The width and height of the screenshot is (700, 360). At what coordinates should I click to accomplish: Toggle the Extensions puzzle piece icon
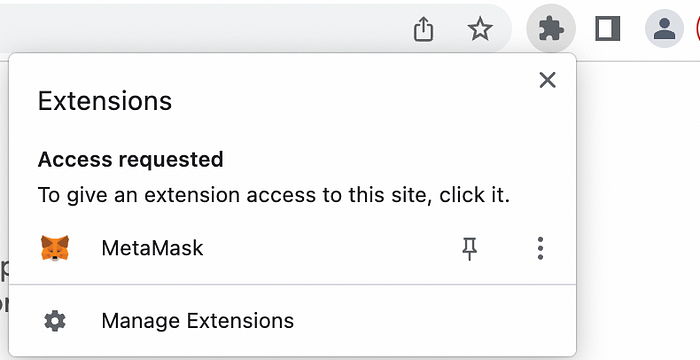tap(551, 29)
